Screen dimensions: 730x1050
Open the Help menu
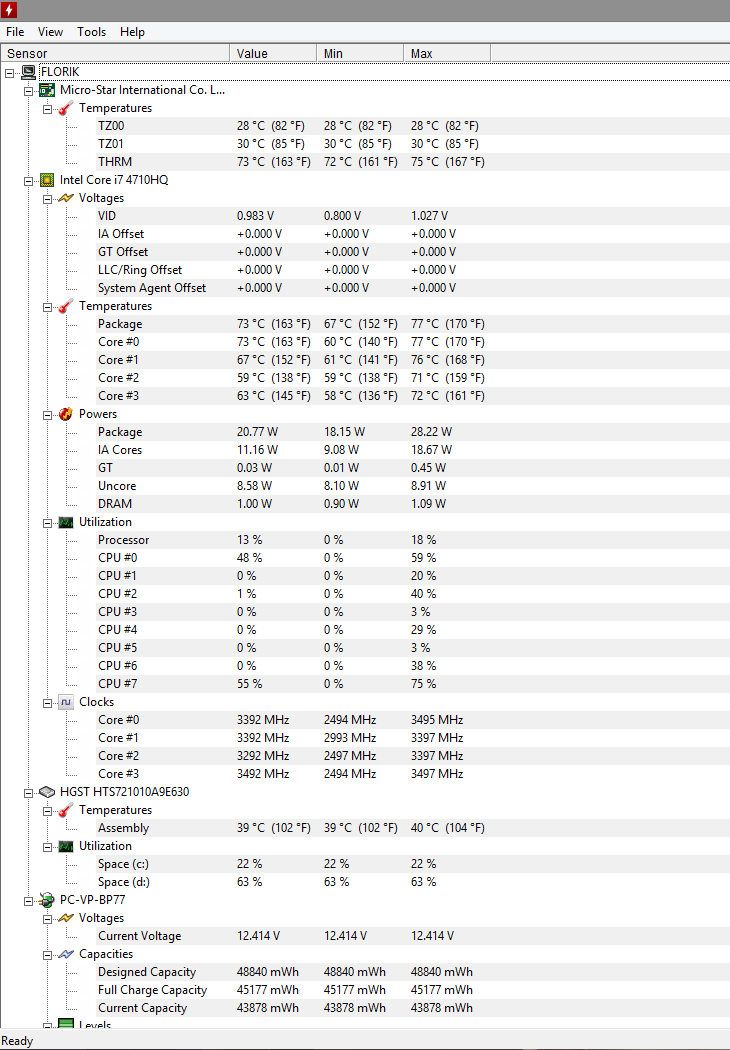pyautogui.click(x=132, y=32)
